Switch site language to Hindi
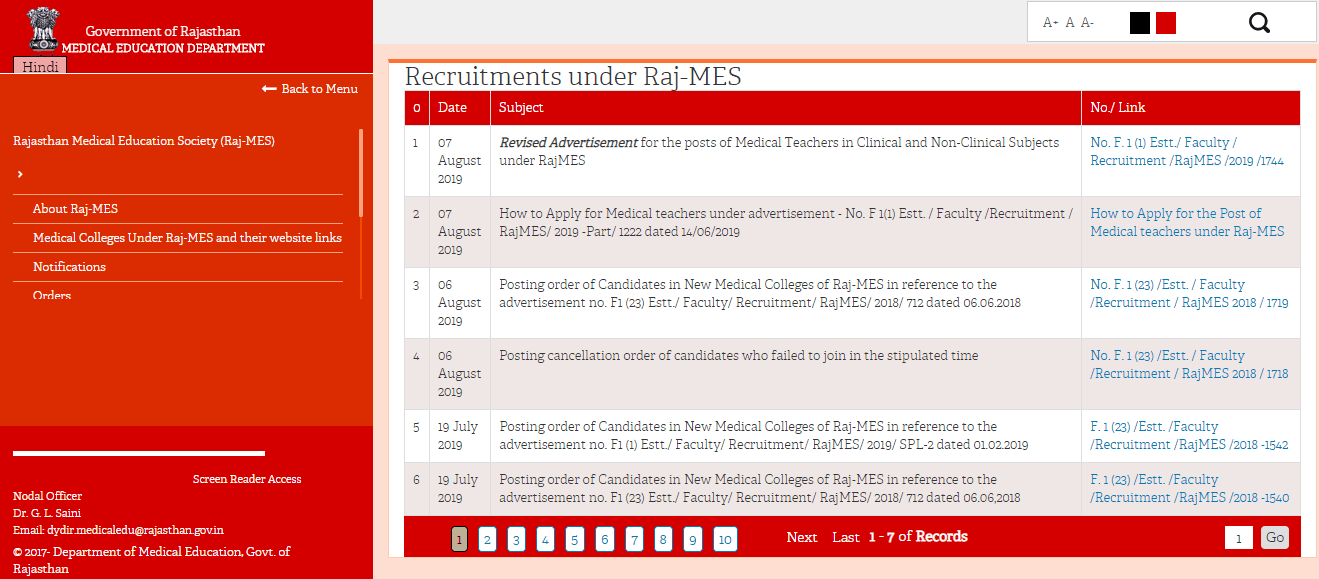Image resolution: width=1319 pixels, height=579 pixels. pyautogui.click(x=40, y=66)
